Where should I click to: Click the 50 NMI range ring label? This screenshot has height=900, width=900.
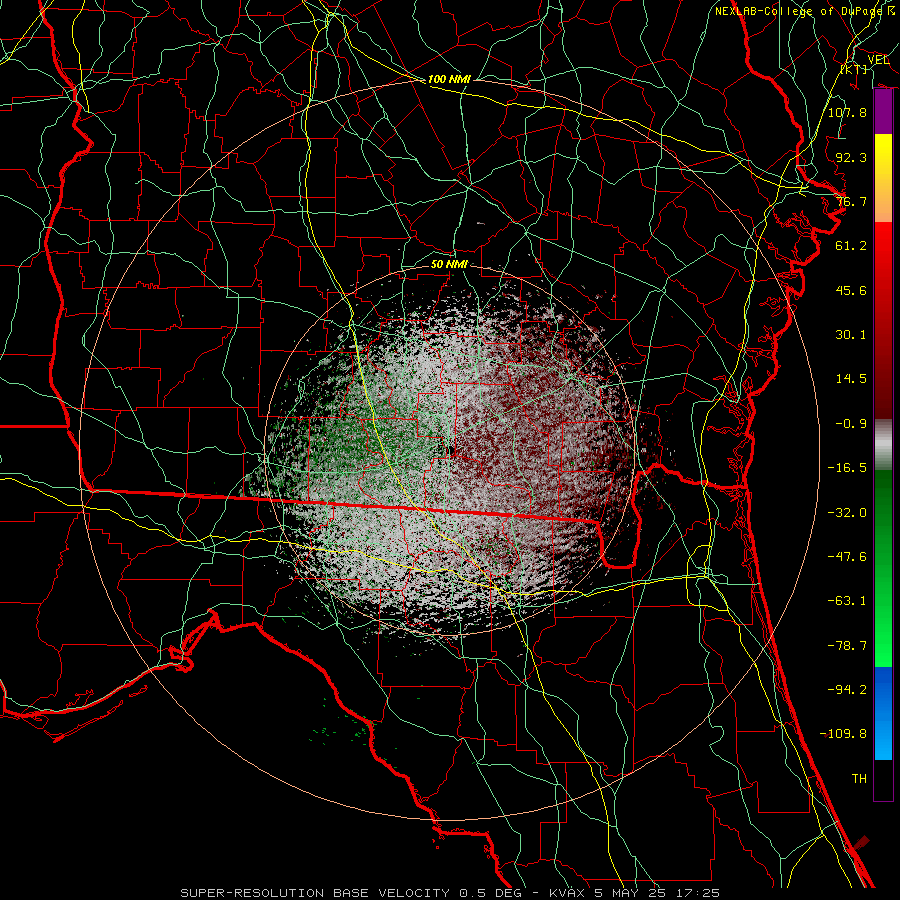click(x=449, y=265)
